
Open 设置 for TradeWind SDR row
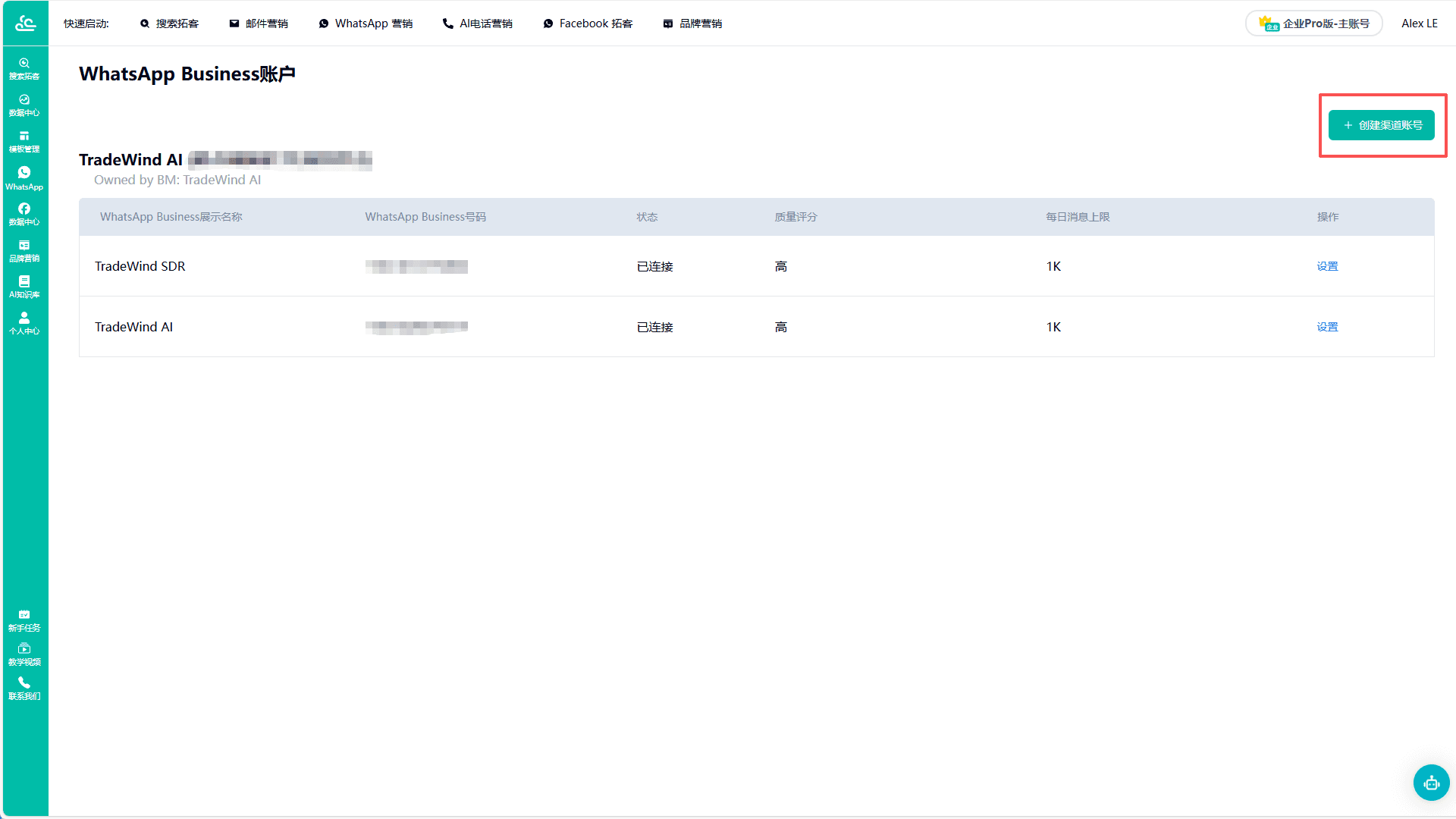(1327, 266)
